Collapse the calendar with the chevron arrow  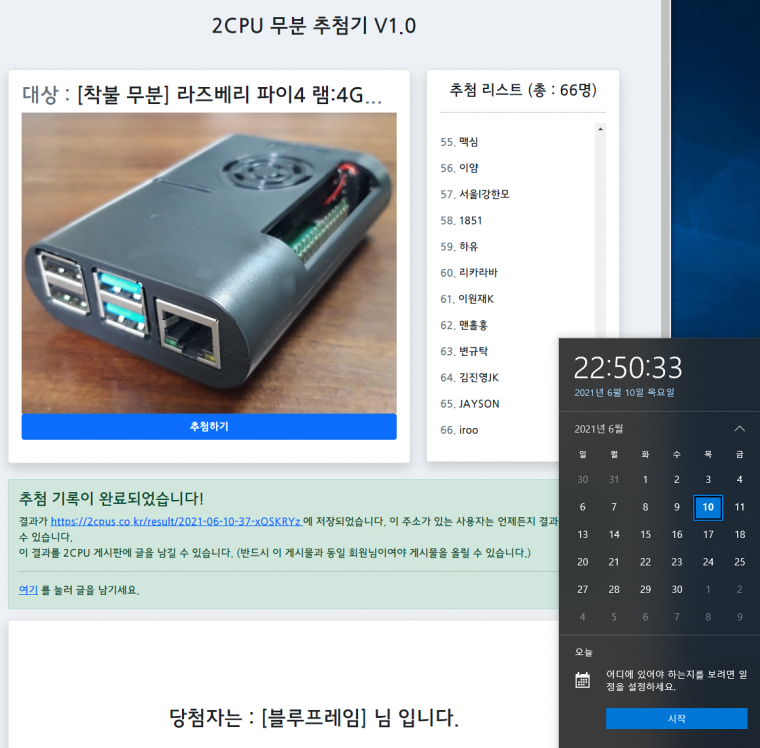click(739, 429)
